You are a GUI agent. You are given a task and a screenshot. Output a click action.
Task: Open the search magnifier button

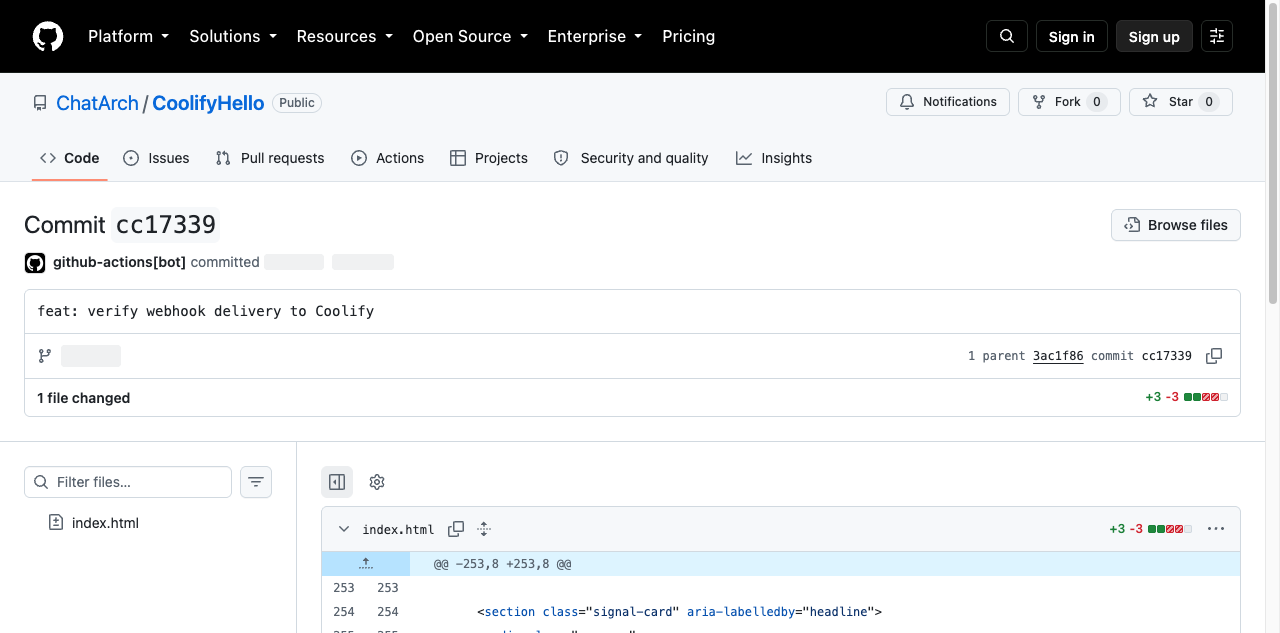click(1006, 36)
